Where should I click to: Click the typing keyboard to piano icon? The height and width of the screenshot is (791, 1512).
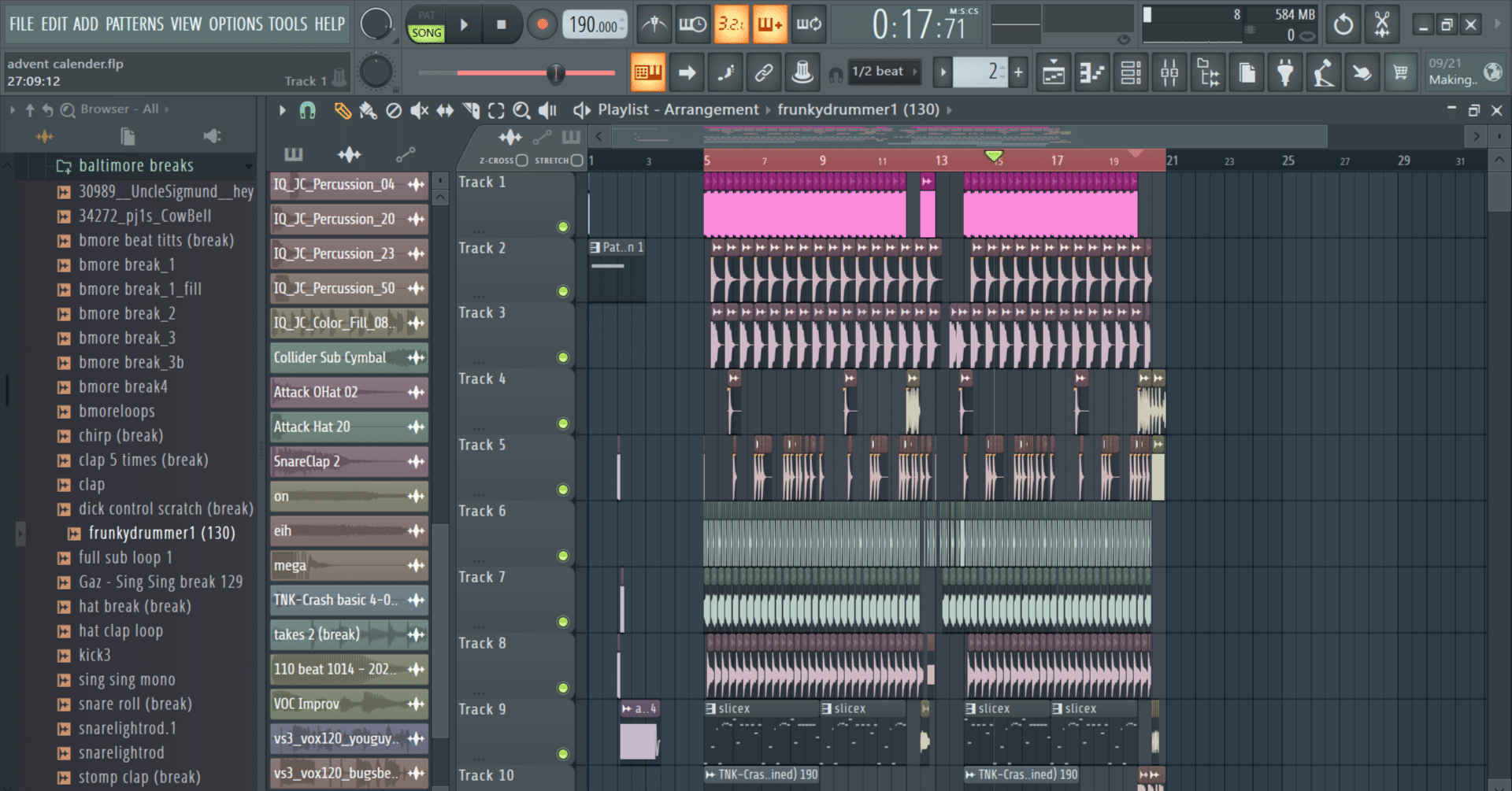[647, 73]
